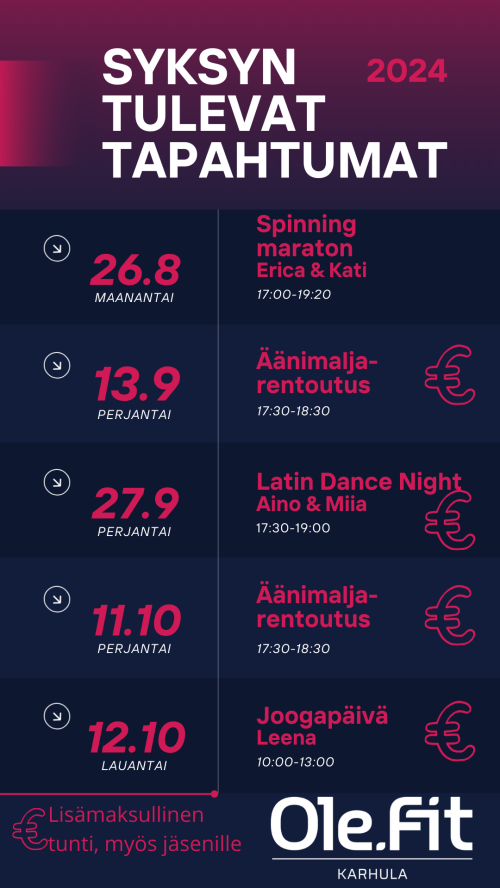Click the euro icon beside Latin Dance Night
Screen dimensions: 500x888
[x=450, y=520]
